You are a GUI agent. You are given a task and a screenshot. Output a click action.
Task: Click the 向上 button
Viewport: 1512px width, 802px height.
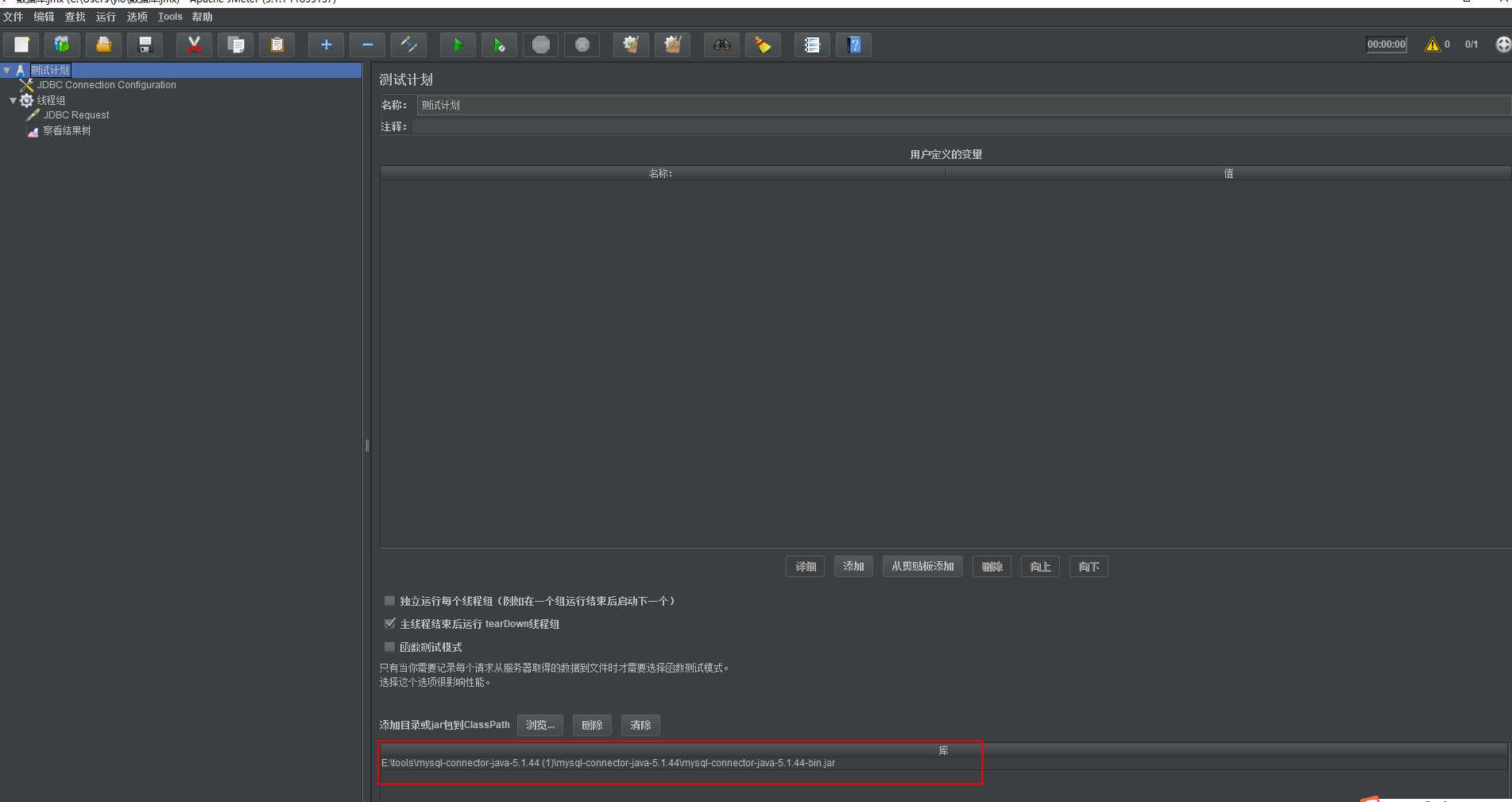(1041, 567)
